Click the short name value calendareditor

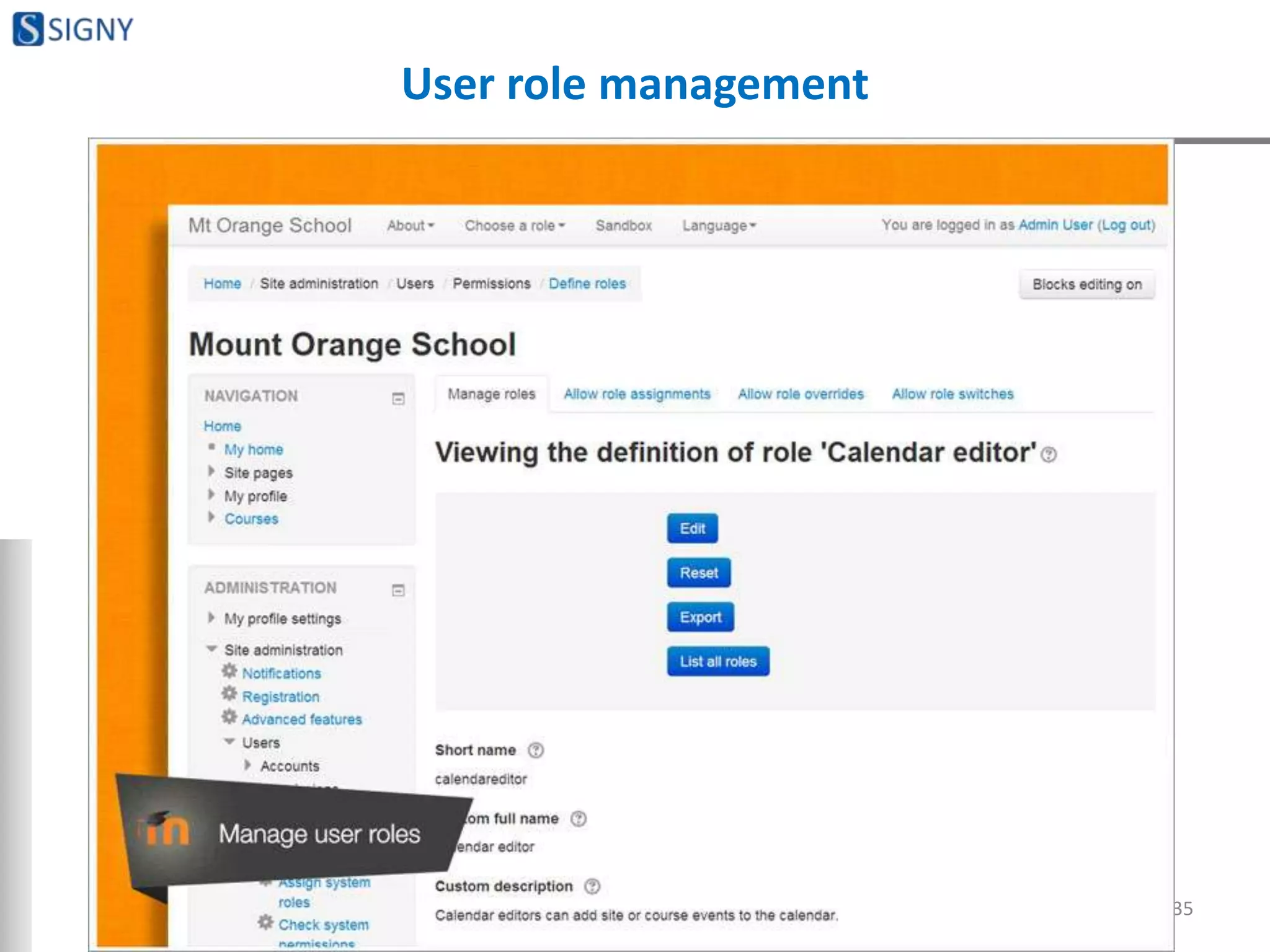point(481,780)
